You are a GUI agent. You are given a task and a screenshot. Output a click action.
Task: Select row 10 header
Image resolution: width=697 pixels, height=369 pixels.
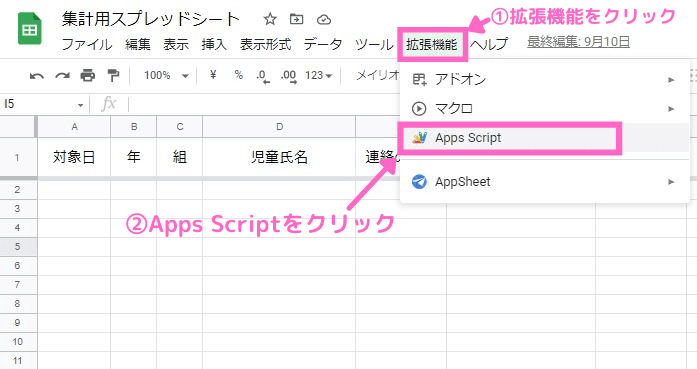click(17, 341)
